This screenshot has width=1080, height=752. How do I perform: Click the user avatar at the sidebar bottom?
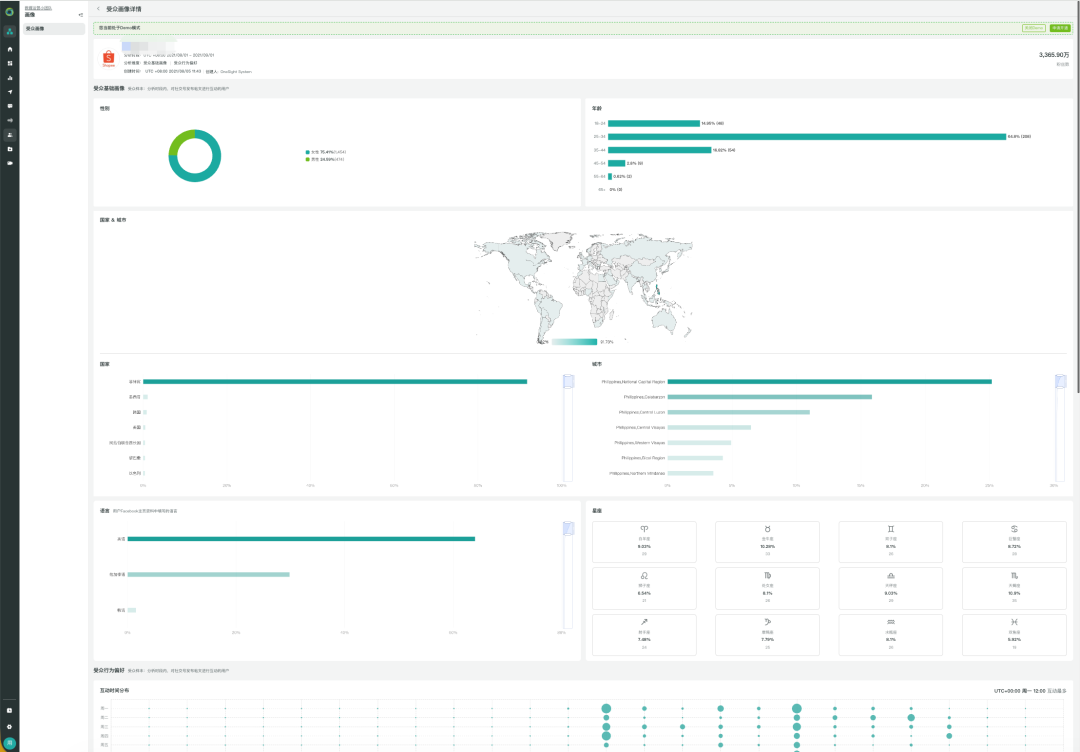click(10, 743)
